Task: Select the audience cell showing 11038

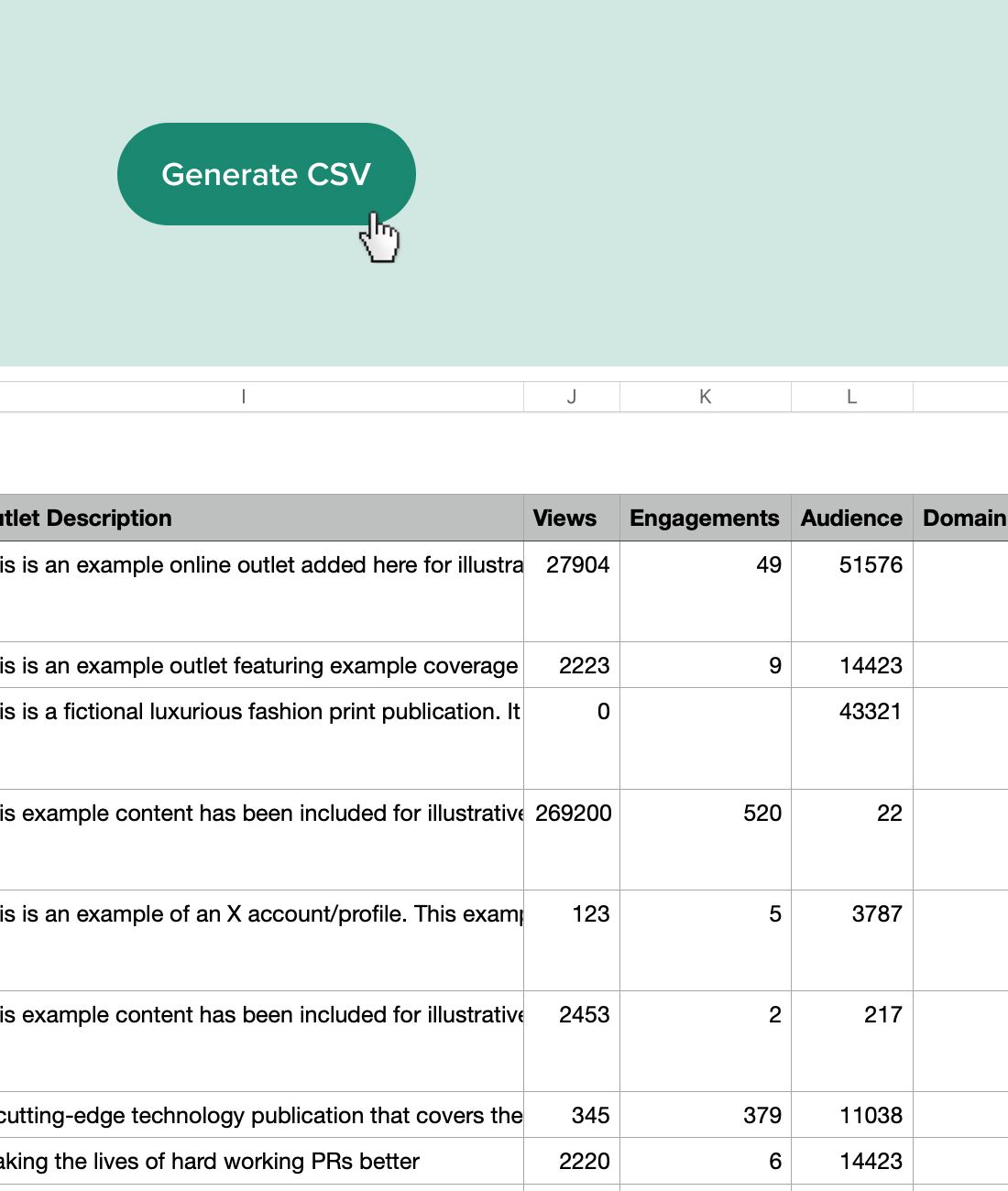Action: [852, 1115]
